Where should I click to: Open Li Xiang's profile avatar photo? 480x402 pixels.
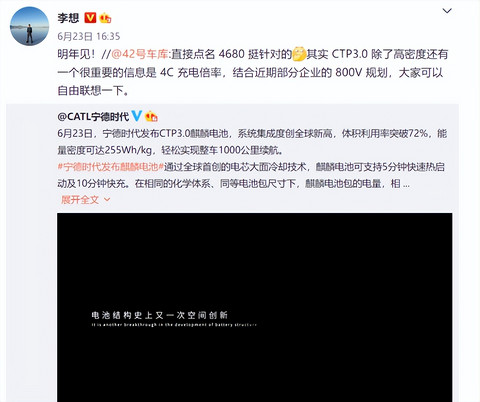[x=29, y=26]
